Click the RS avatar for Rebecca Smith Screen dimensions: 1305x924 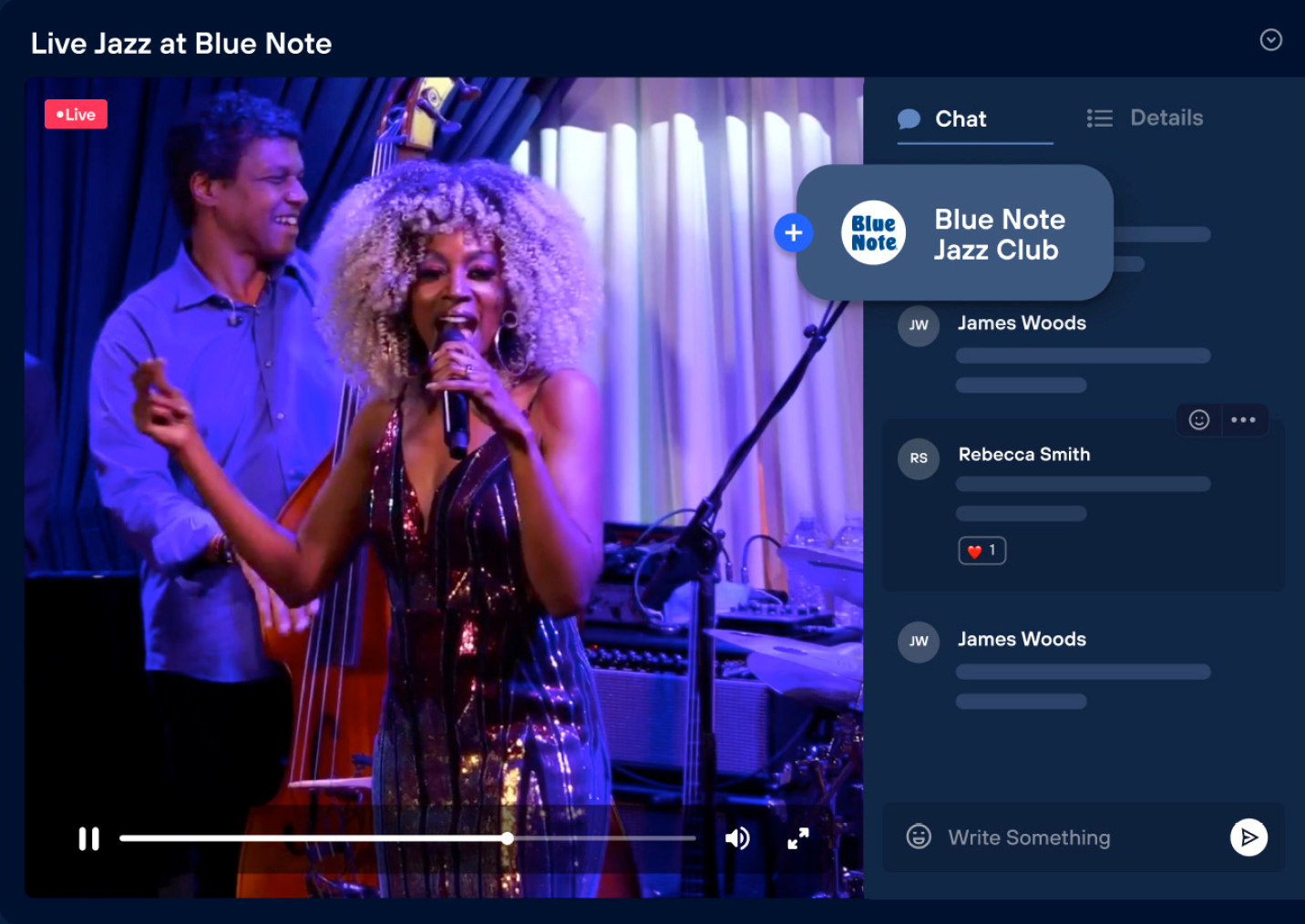tap(919, 458)
